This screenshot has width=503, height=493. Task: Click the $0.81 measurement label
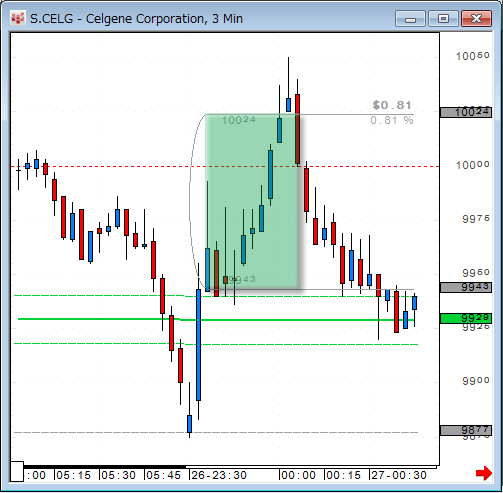[392, 105]
